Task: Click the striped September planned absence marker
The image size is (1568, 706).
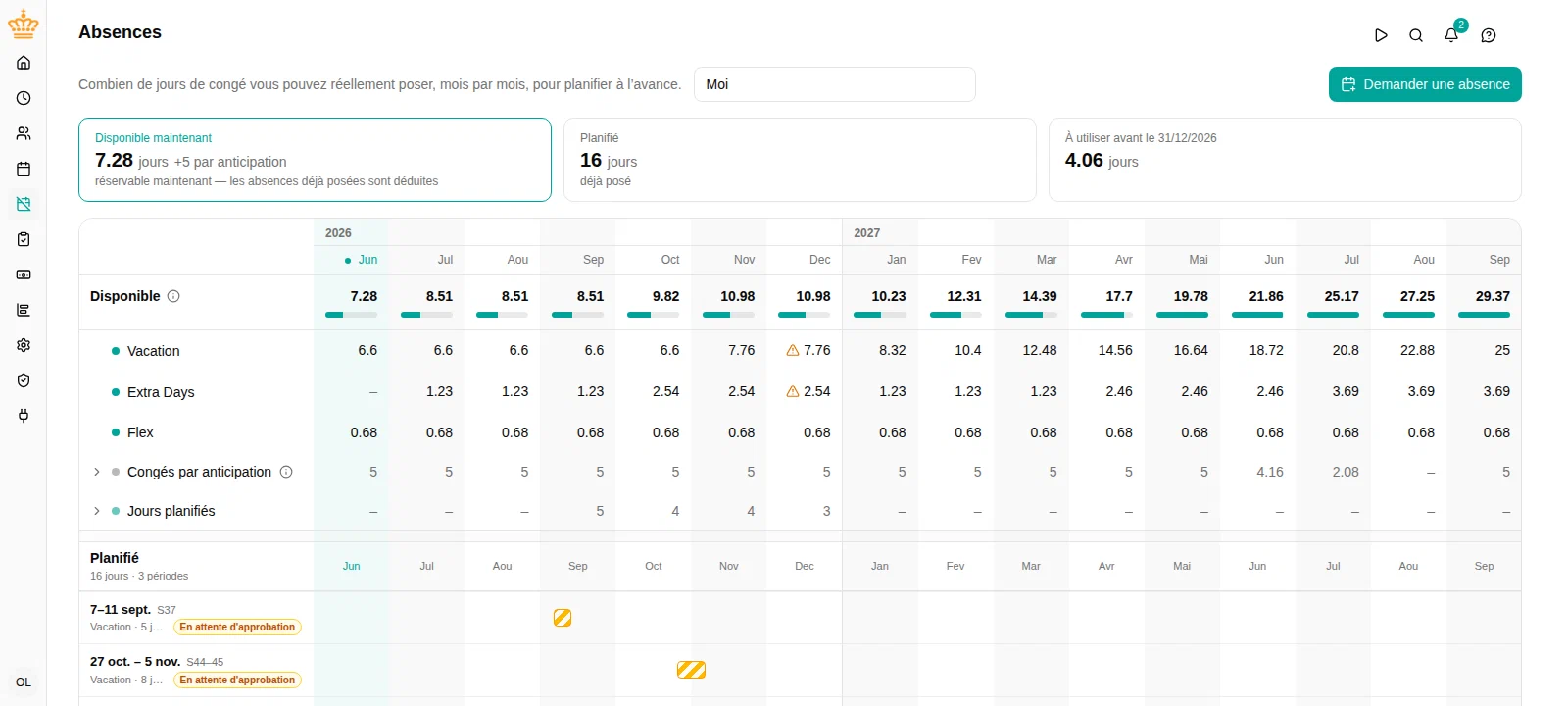Action: click(x=563, y=618)
